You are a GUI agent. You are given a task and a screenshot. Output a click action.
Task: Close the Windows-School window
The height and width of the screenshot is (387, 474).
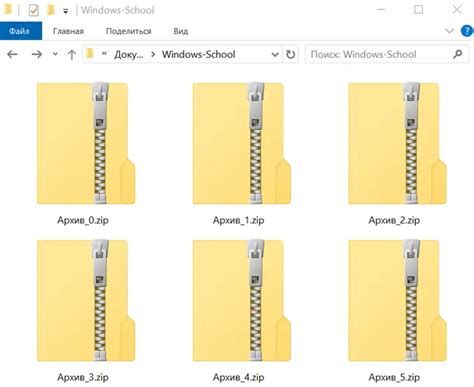[x=457, y=10]
